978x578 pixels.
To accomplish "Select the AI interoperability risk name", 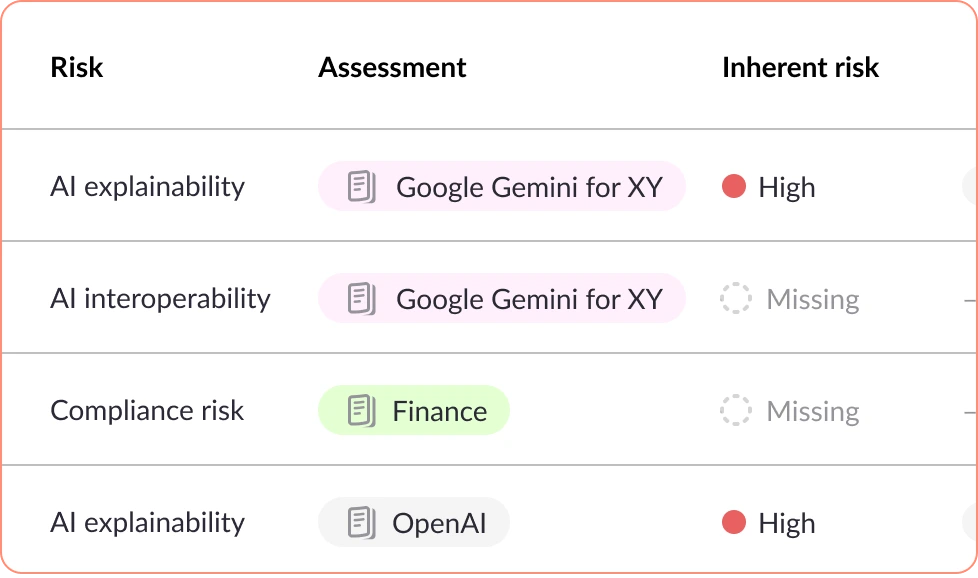I will click(x=160, y=299).
